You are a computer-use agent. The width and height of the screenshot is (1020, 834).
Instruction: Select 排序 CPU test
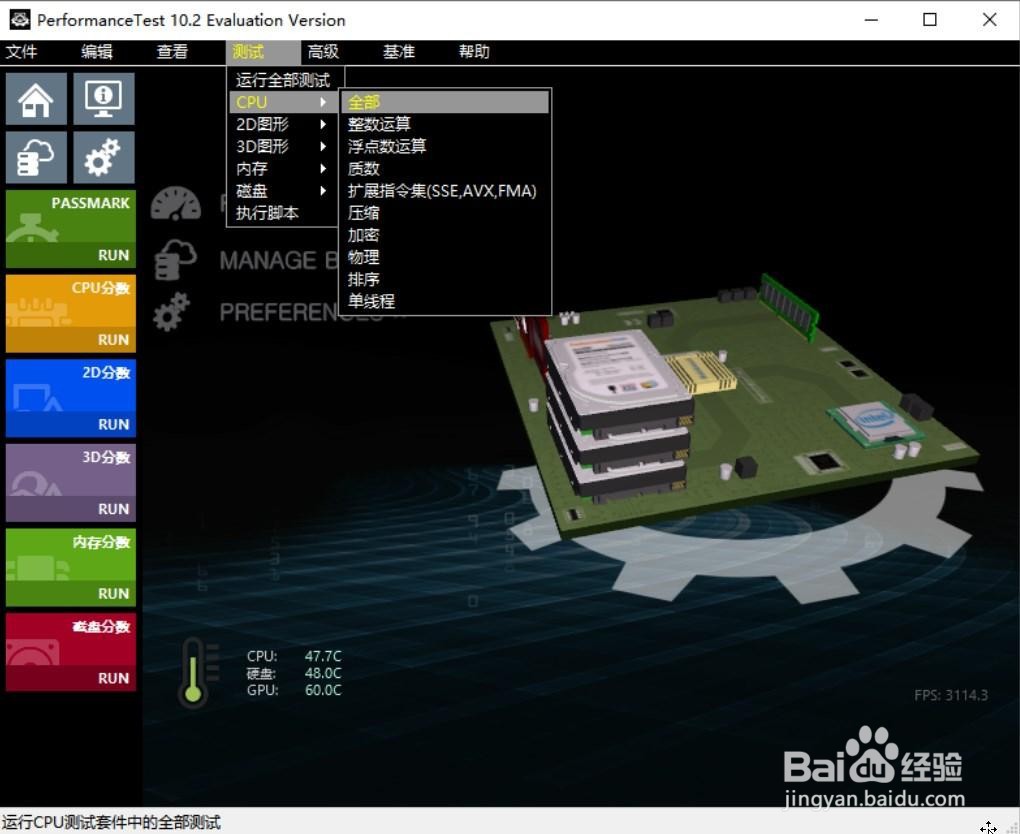pyautogui.click(x=446, y=279)
